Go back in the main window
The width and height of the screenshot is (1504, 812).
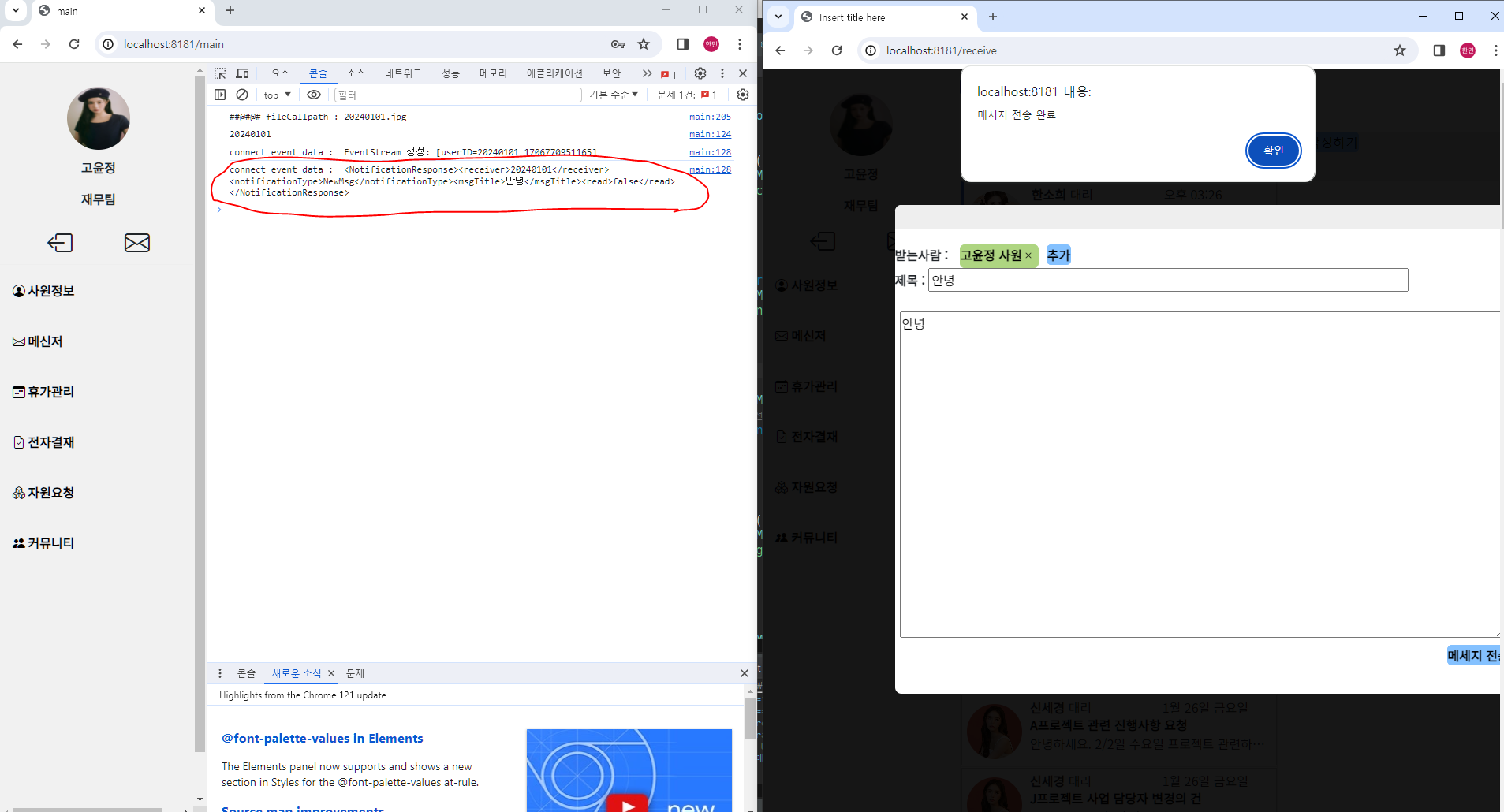pos(17,44)
